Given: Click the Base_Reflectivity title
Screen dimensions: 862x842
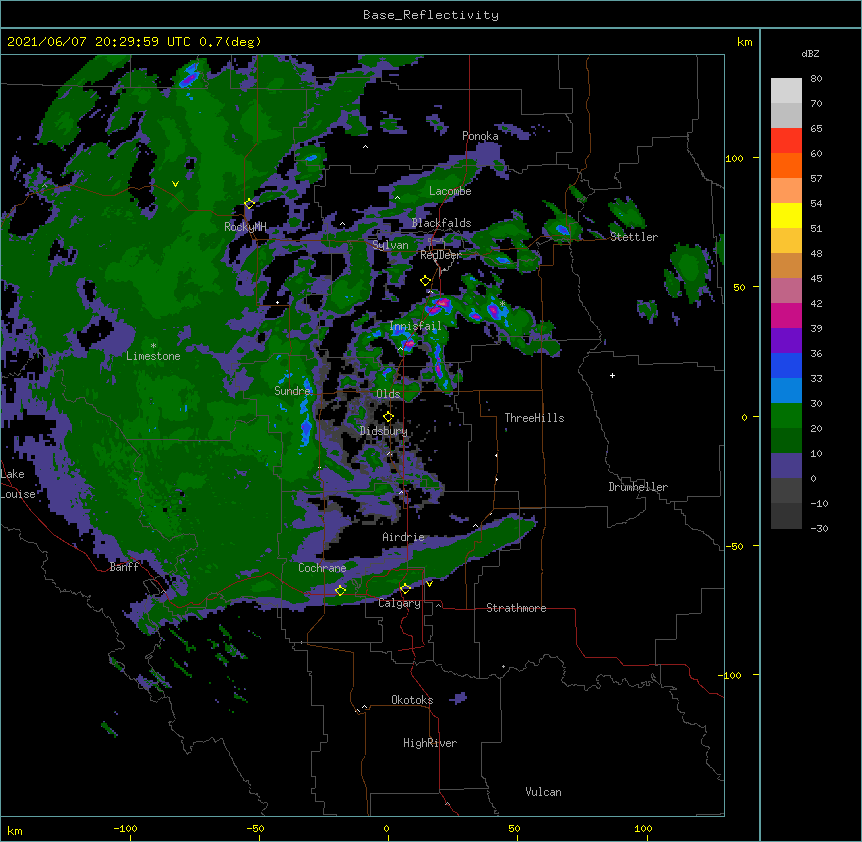Looking at the screenshot, I should click(431, 15).
